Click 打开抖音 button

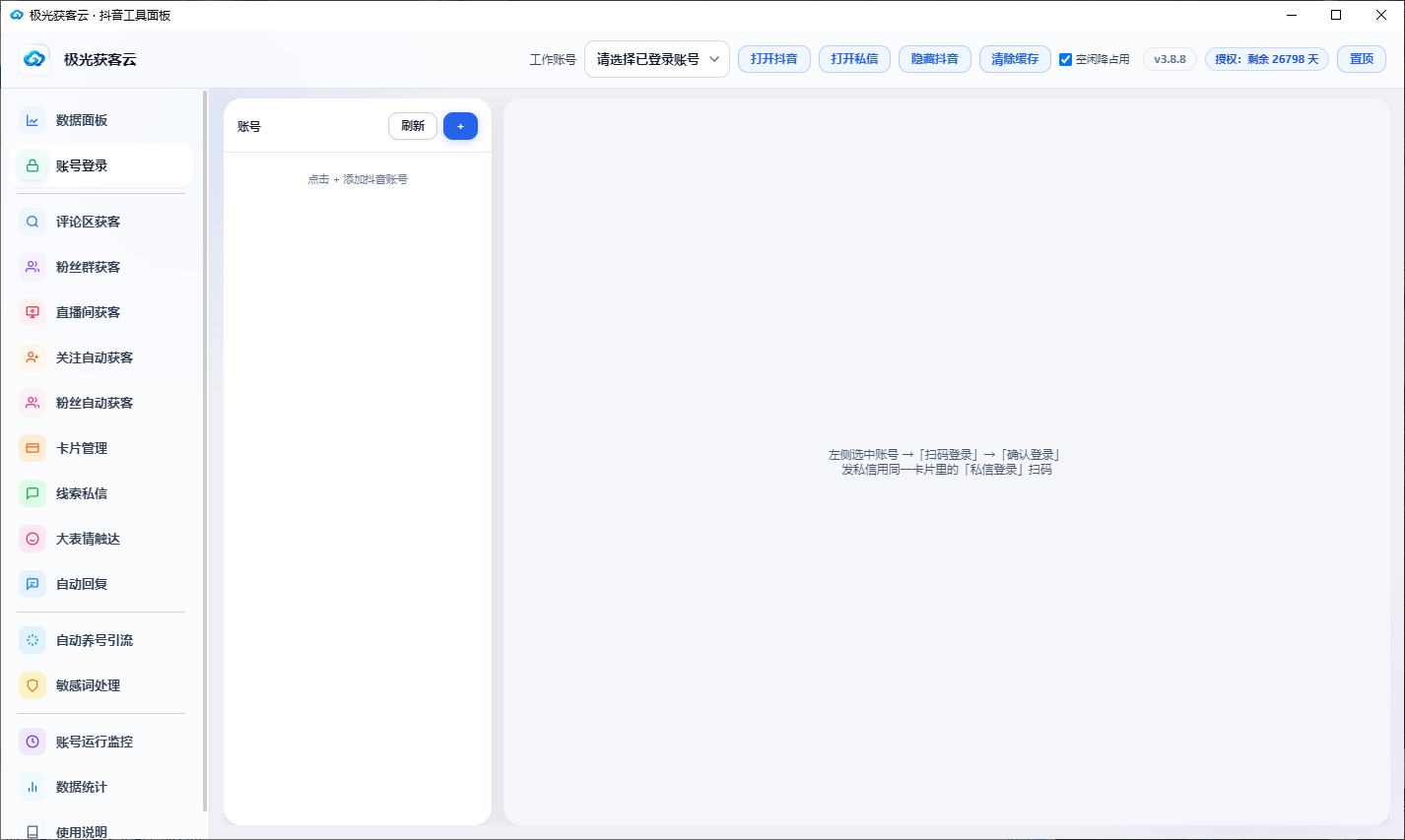coord(774,59)
